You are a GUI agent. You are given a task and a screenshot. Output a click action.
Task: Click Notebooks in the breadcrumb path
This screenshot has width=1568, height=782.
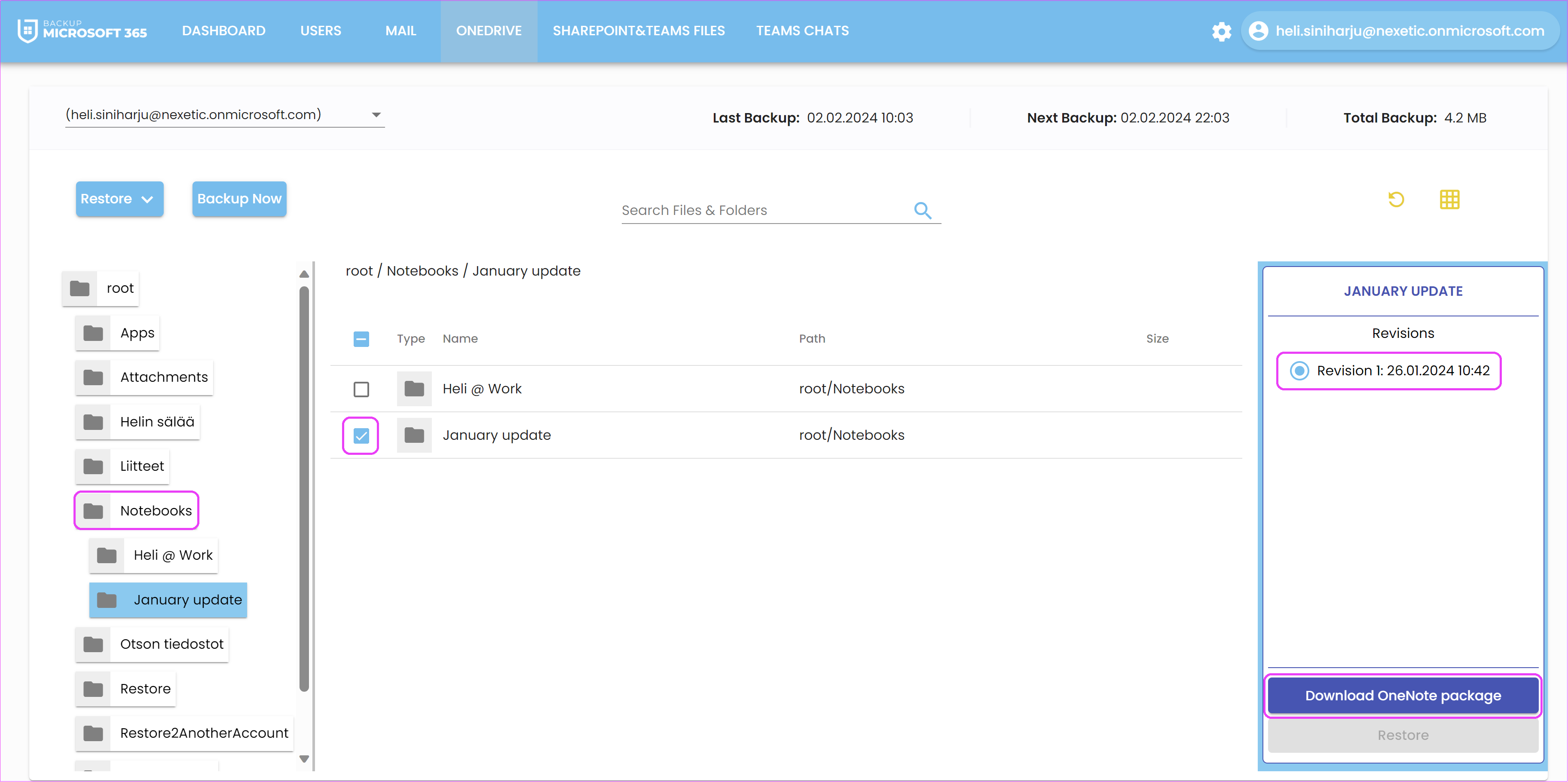[422, 271]
